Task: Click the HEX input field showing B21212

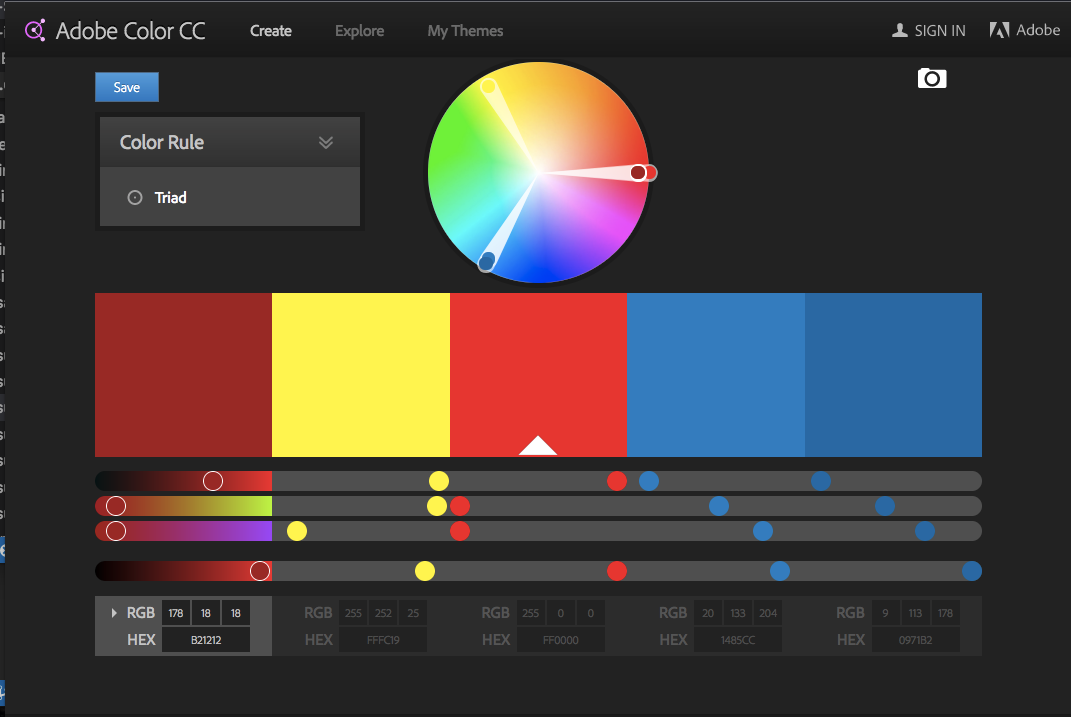Action: click(206, 640)
